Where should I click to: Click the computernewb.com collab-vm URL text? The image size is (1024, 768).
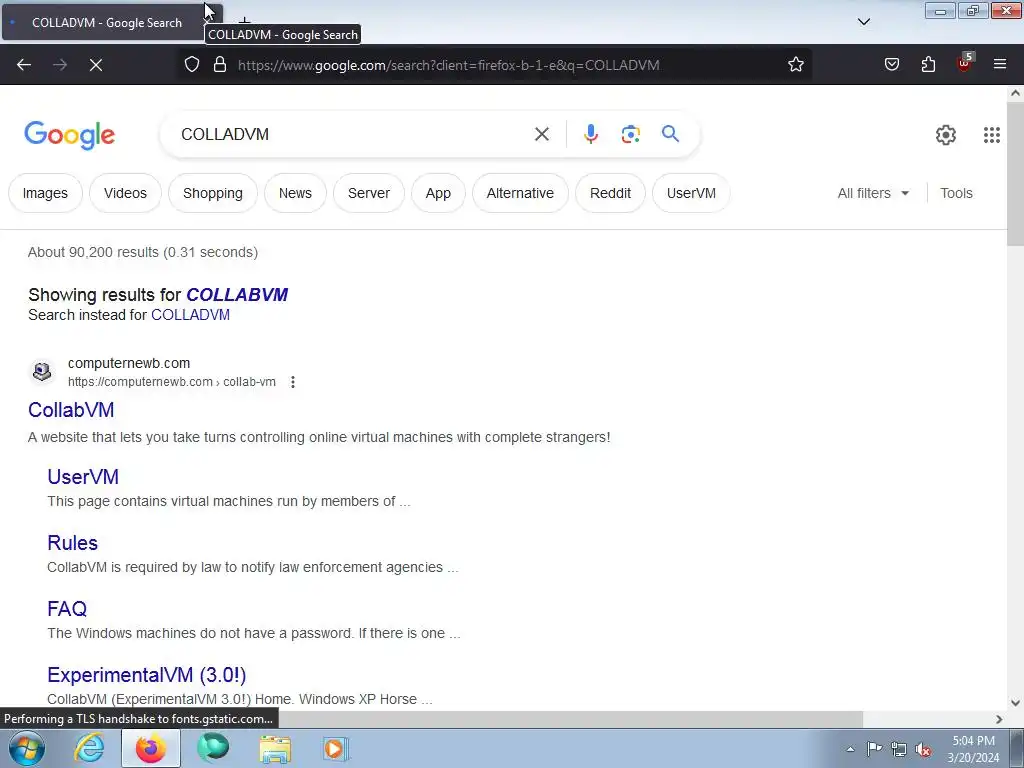point(172,382)
